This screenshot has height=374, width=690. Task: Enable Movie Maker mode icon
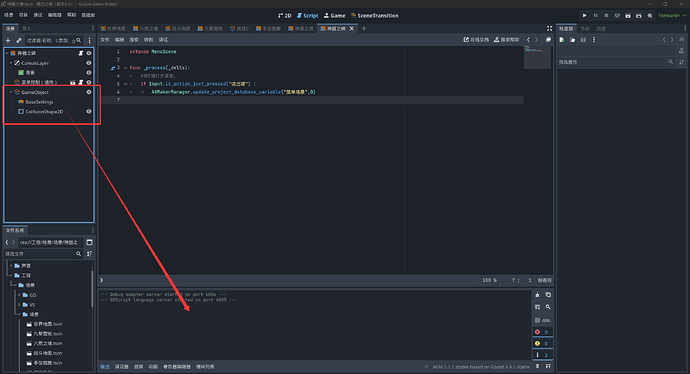[x=650, y=15]
